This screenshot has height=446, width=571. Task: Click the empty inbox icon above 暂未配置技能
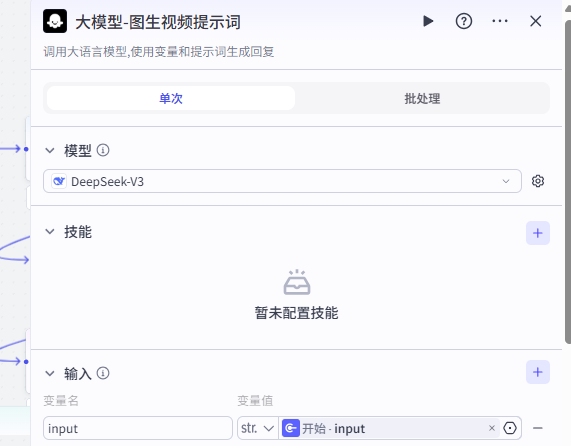297,282
